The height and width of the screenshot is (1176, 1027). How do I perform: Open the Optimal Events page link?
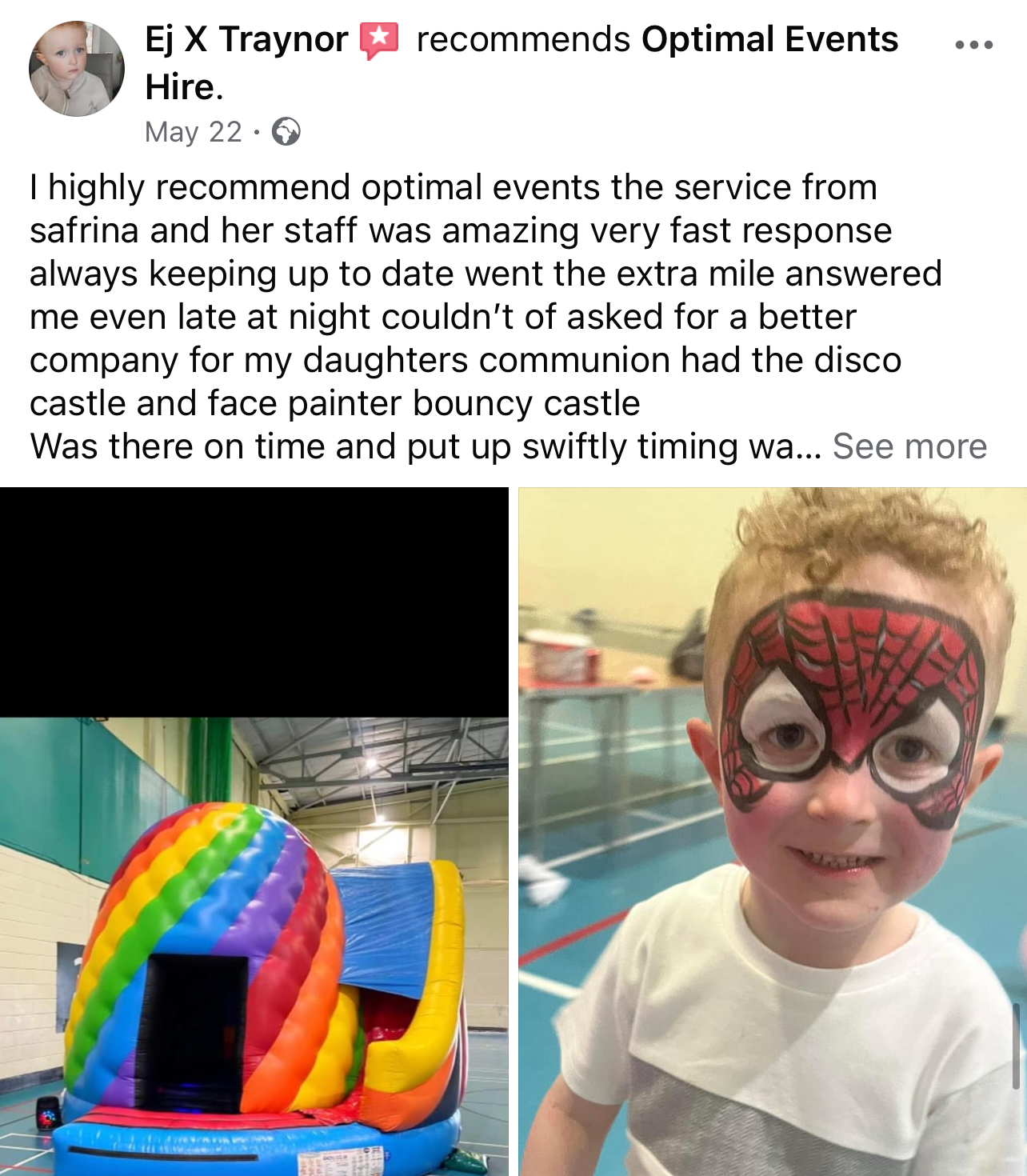click(x=769, y=39)
